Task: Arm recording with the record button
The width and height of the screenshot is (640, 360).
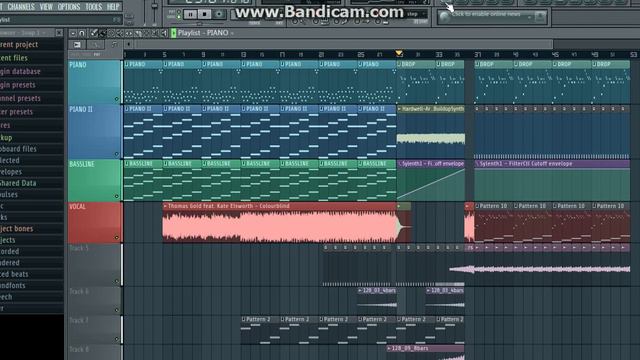Action: [219, 14]
